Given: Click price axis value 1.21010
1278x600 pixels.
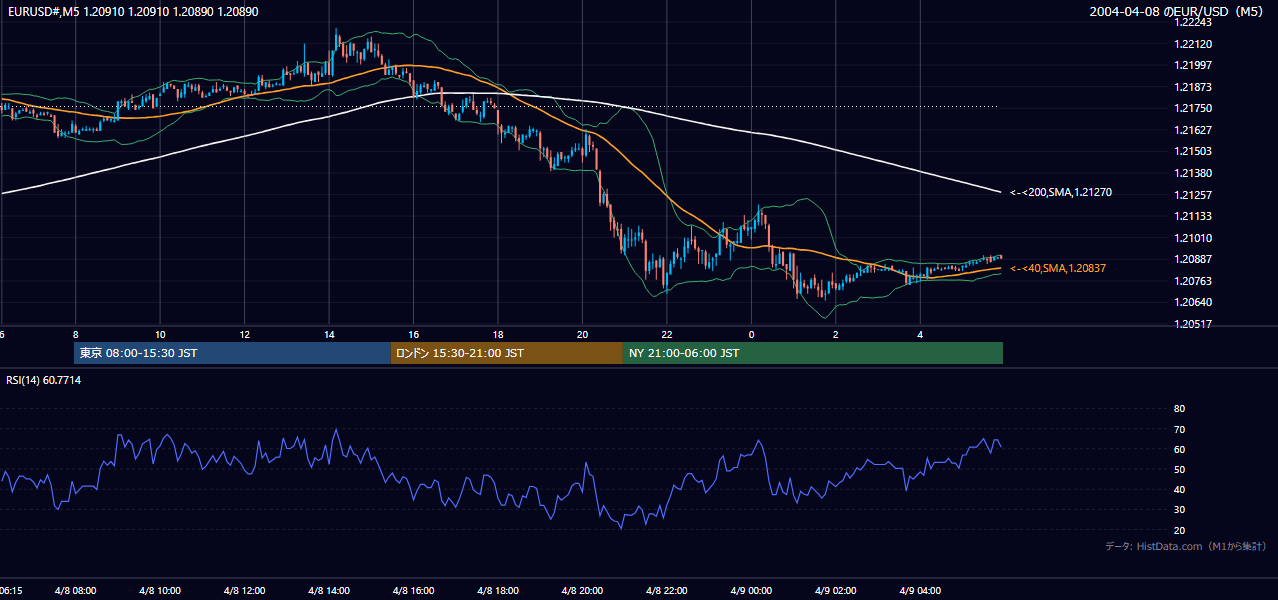Looking at the screenshot, I should pyautogui.click(x=1193, y=238).
